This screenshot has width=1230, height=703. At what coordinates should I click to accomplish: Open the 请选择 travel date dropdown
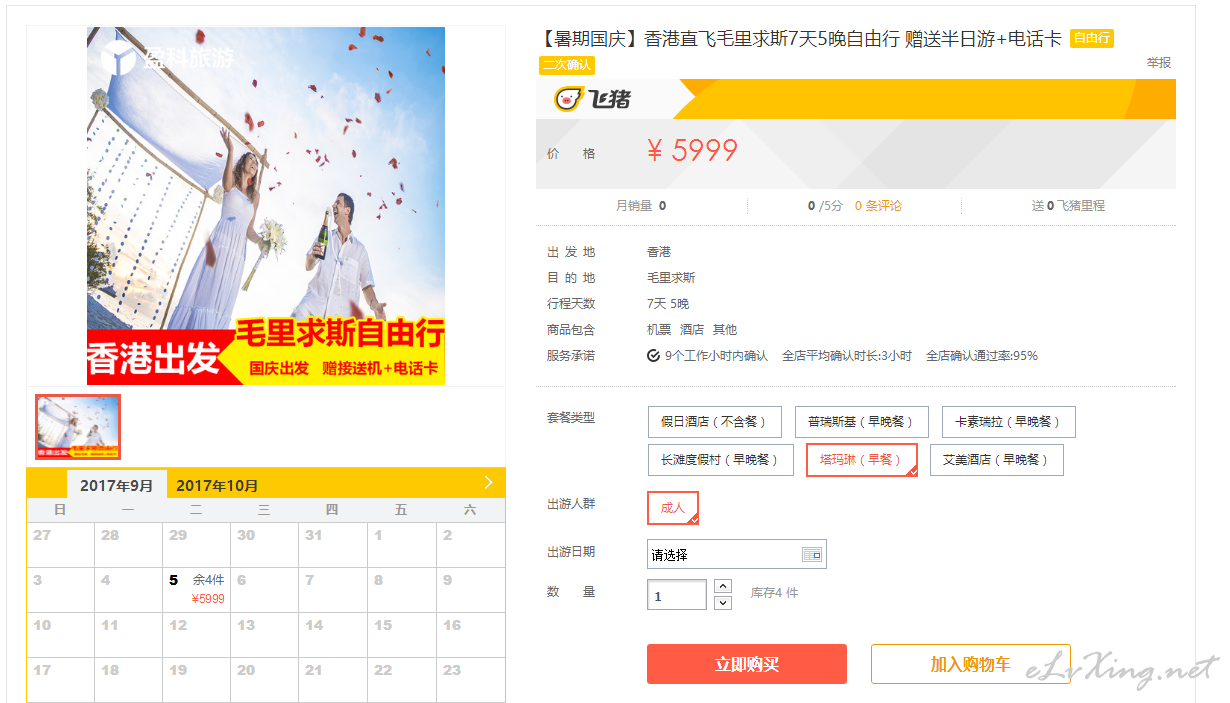[737, 554]
